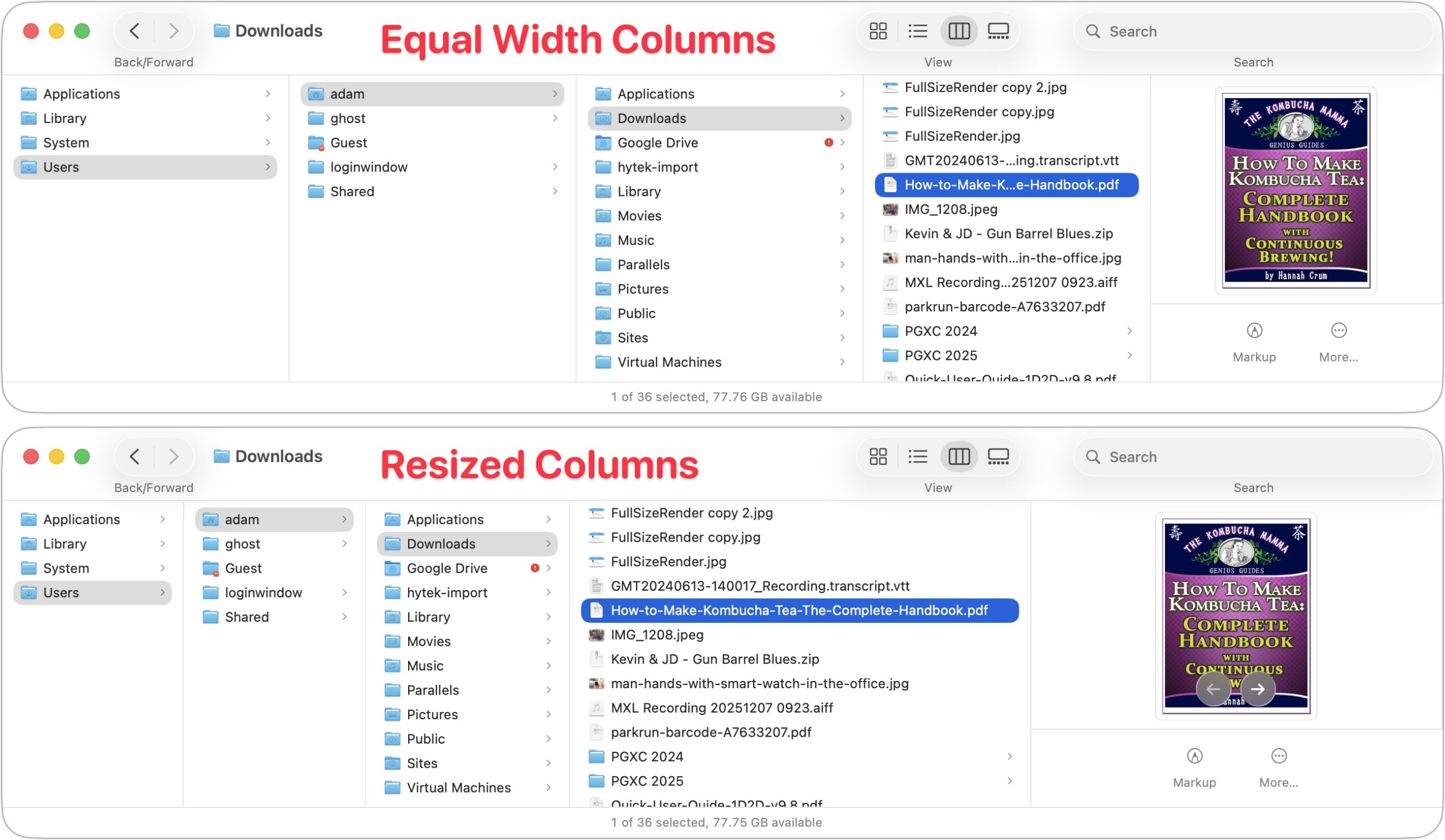Toggle list view in the Resized Columns window
Screen dimensions: 1445x840
[918, 457]
